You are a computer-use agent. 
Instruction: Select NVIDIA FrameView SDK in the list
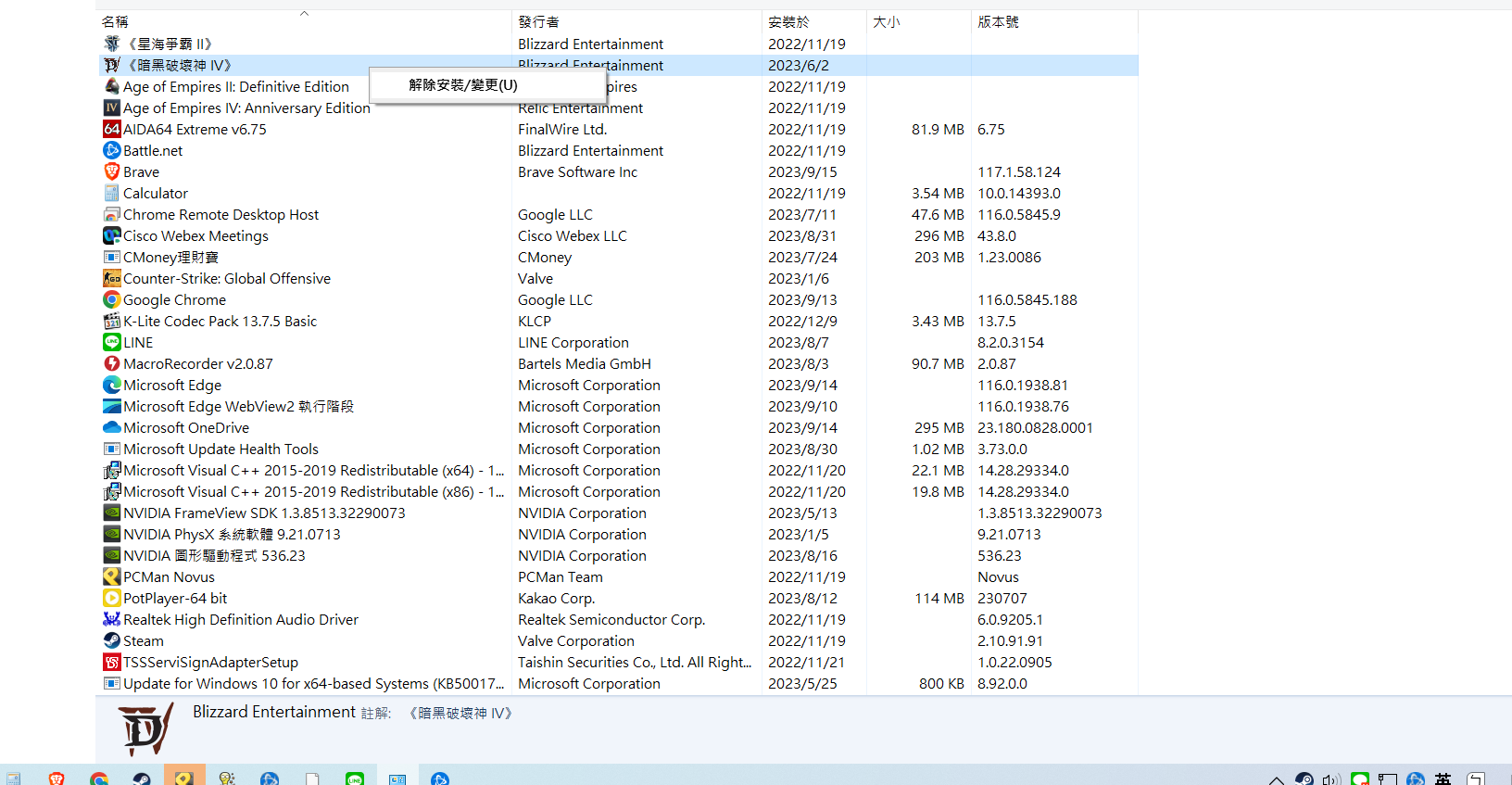tap(264, 513)
